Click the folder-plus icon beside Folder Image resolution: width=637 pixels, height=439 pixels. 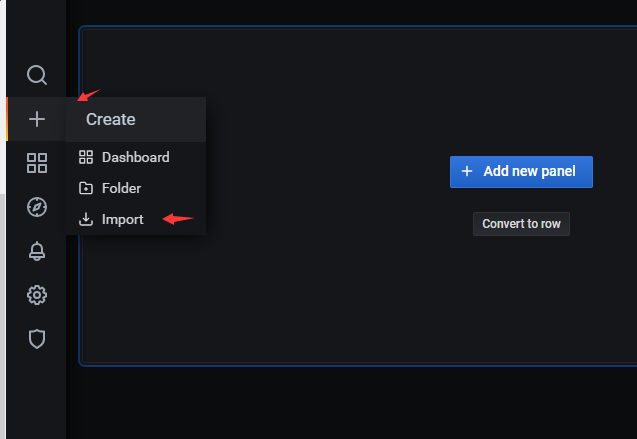pyautogui.click(x=86, y=188)
